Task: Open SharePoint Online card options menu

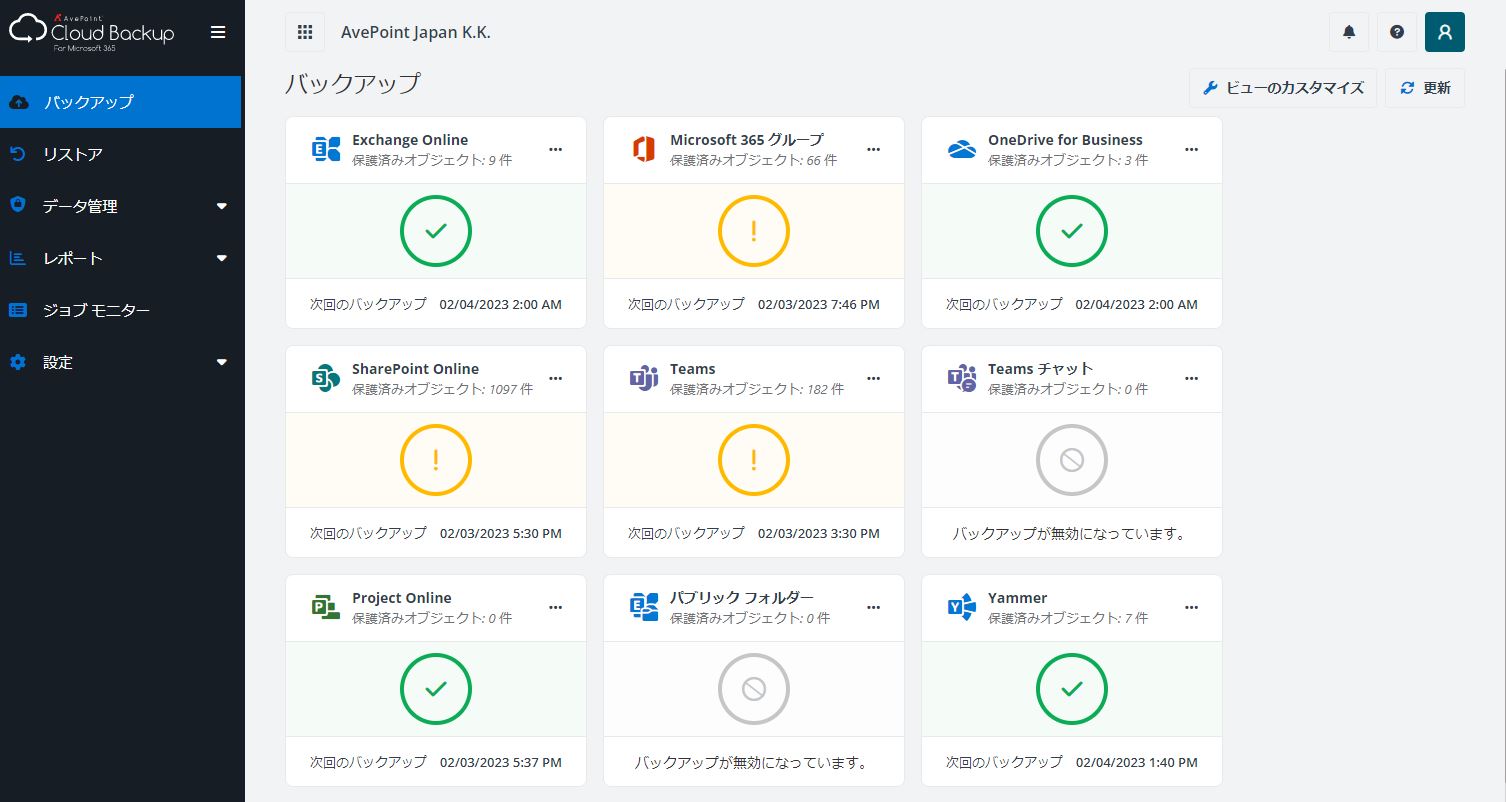Action: point(556,378)
